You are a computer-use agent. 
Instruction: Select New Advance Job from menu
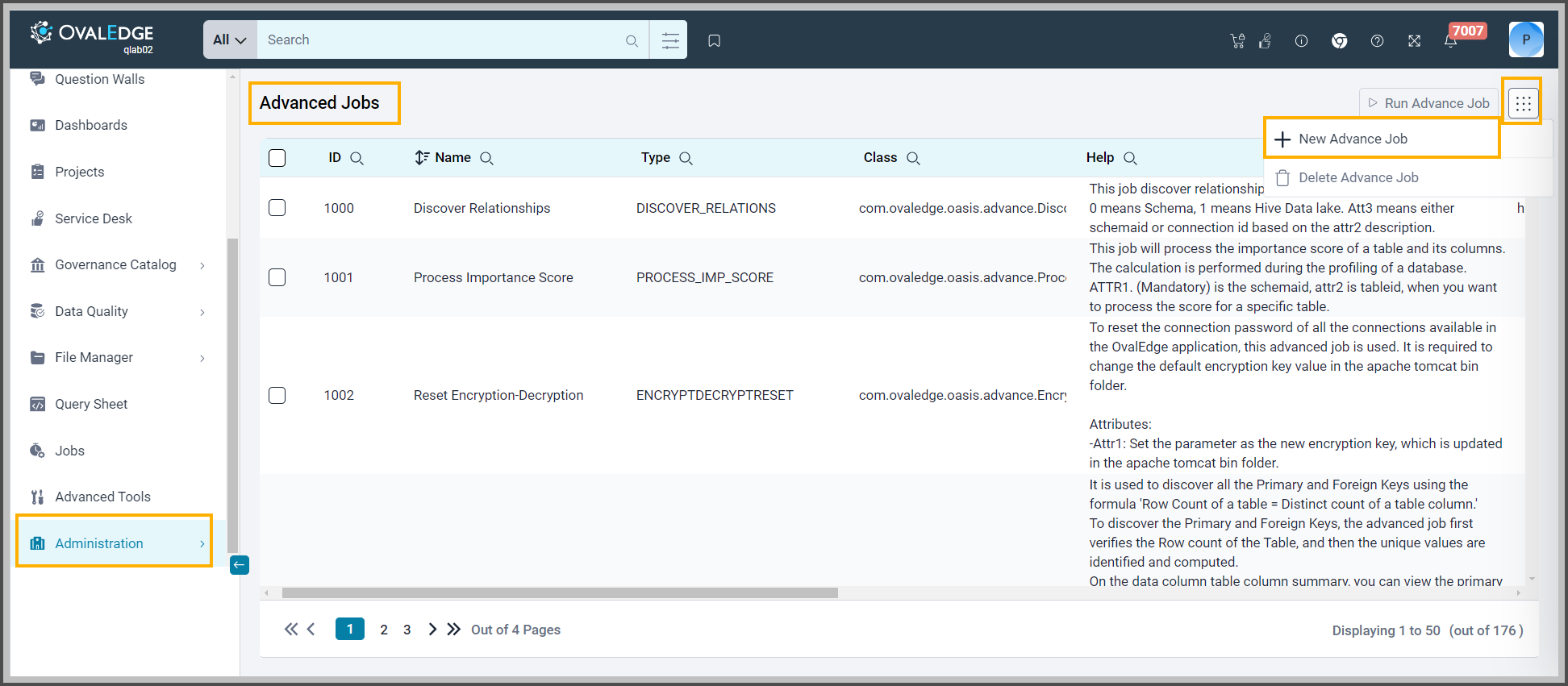(1352, 139)
